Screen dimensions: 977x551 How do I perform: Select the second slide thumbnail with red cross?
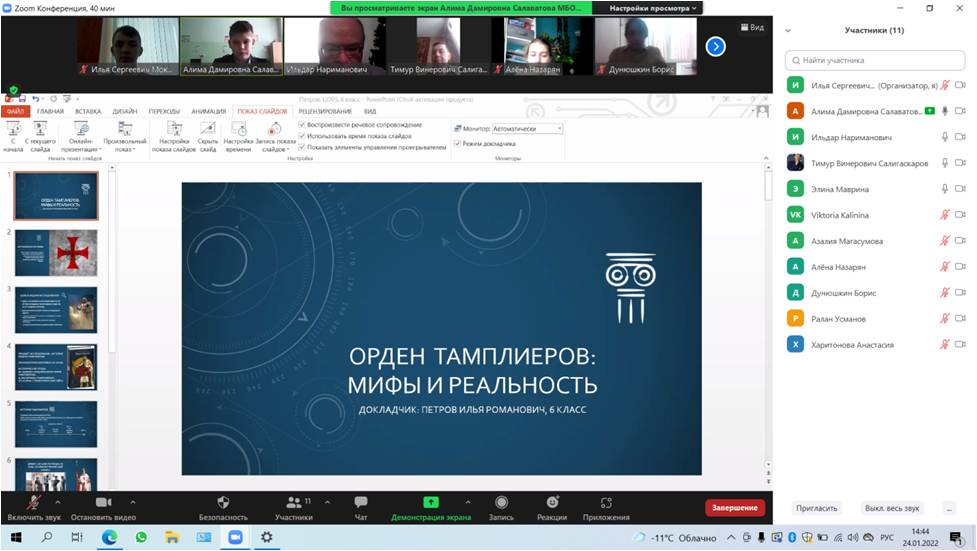pos(56,253)
